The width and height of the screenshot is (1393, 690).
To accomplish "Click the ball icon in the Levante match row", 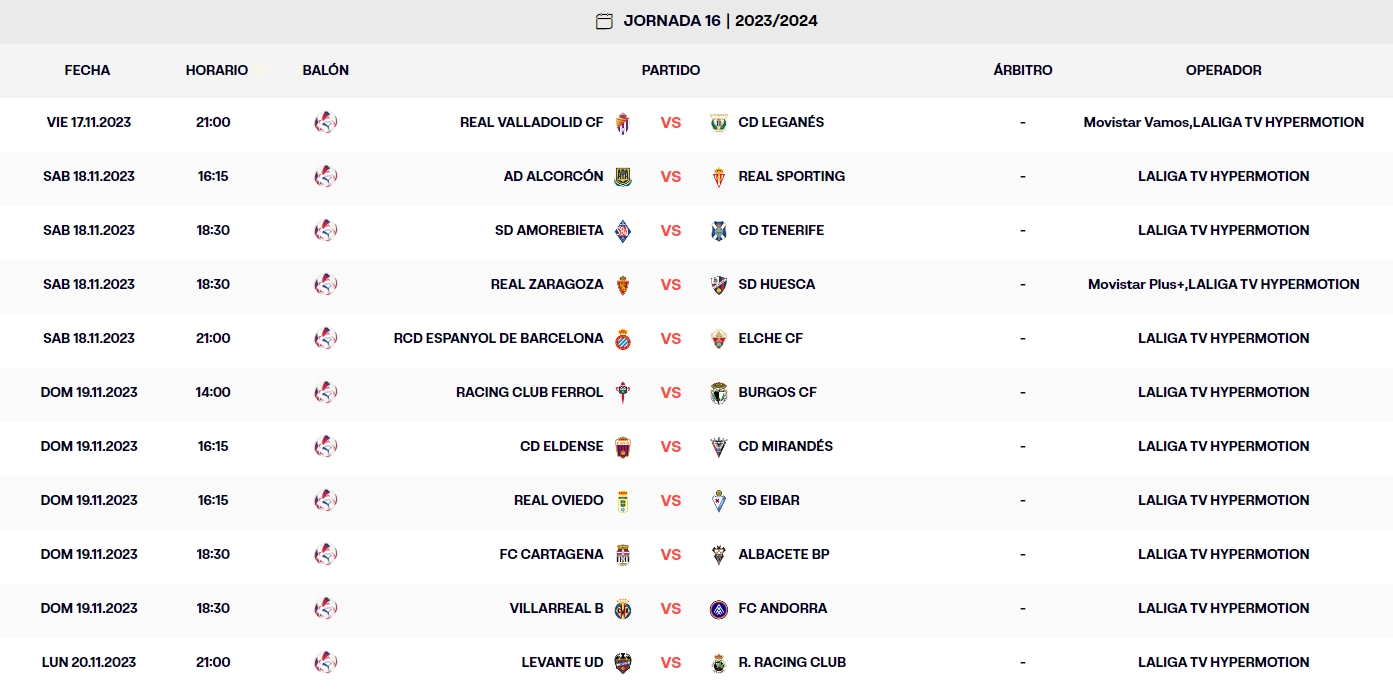I will [325, 662].
